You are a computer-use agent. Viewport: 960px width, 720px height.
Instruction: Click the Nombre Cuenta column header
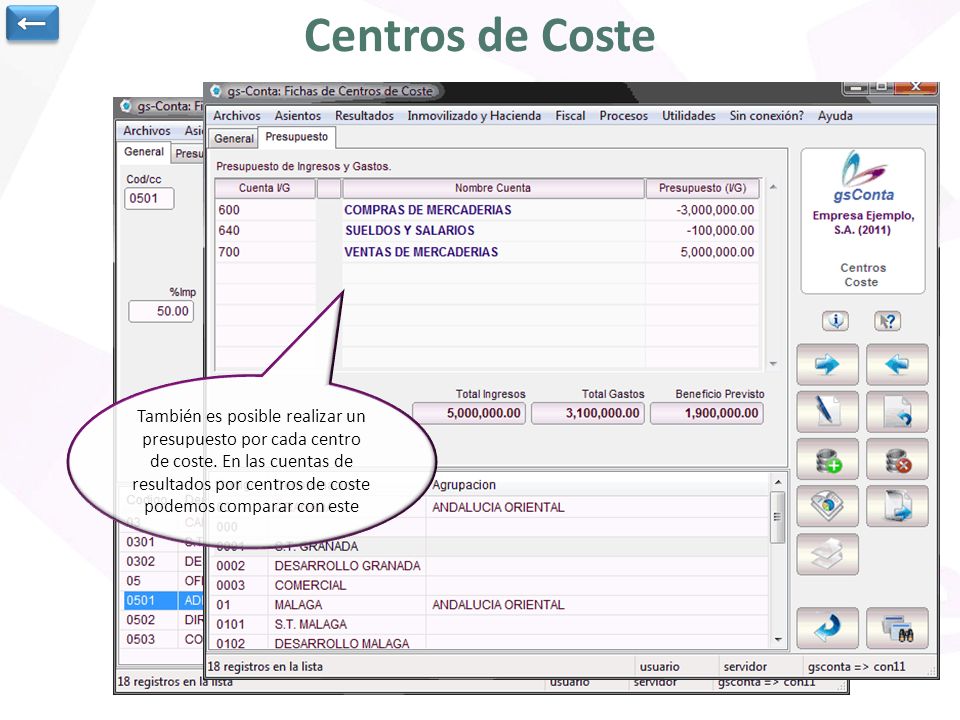[x=493, y=188]
